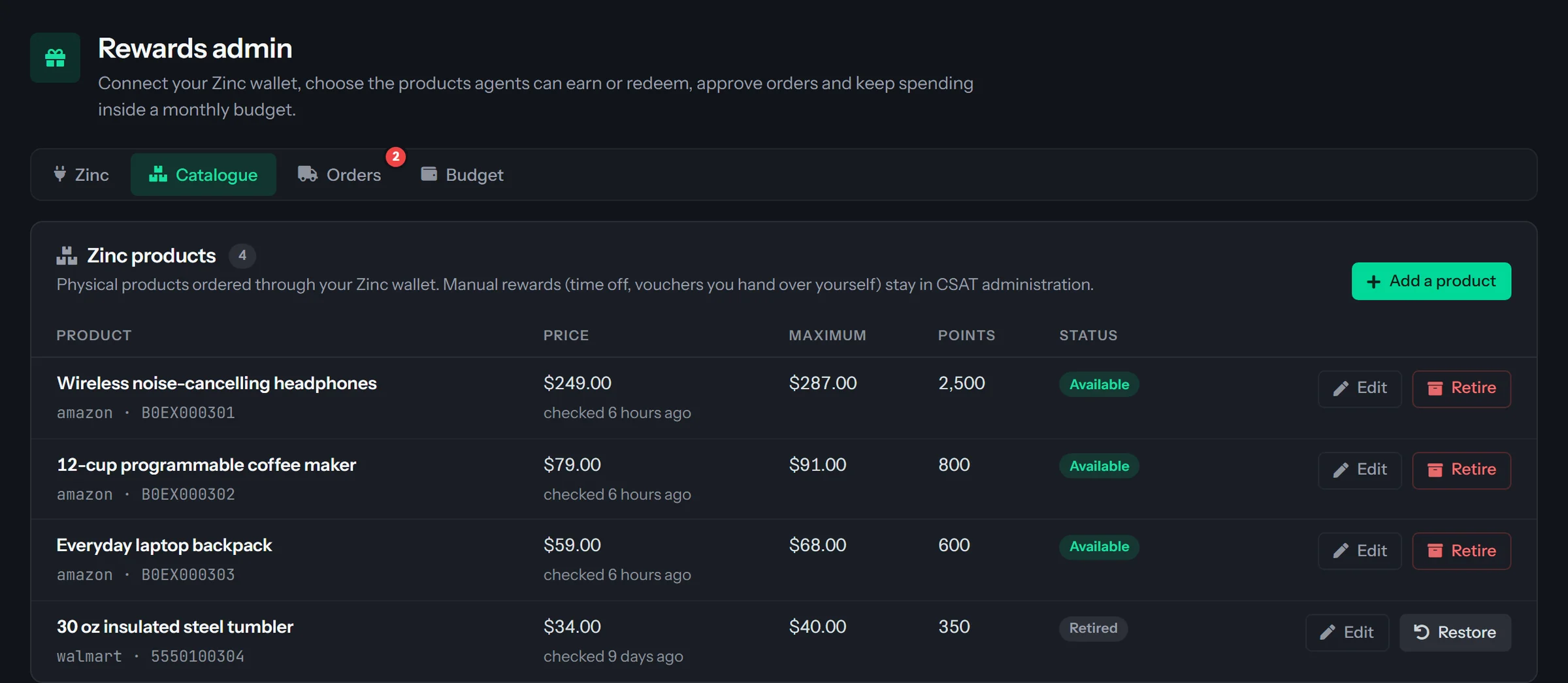Click the Available status of the laptop backpack
The height and width of the screenshot is (683, 1568).
1099,547
